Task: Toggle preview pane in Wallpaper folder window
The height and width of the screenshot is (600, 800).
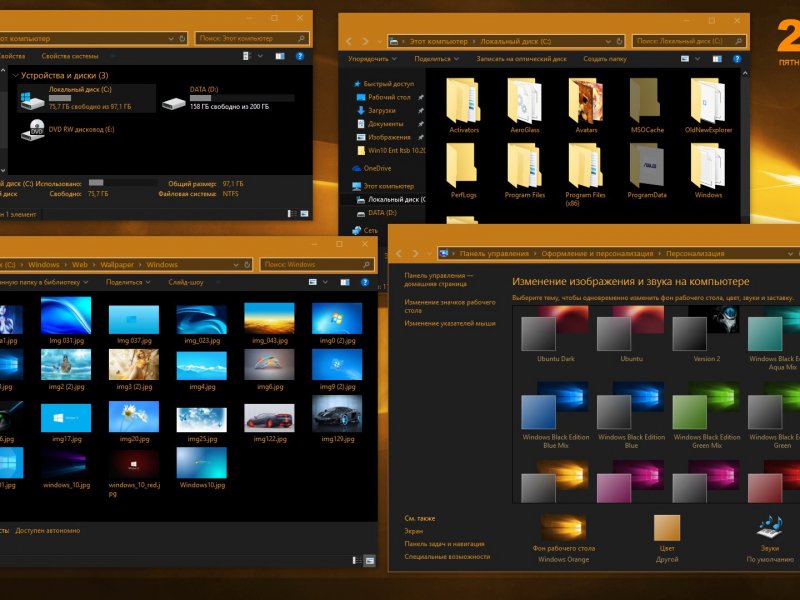Action: point(345,282)
